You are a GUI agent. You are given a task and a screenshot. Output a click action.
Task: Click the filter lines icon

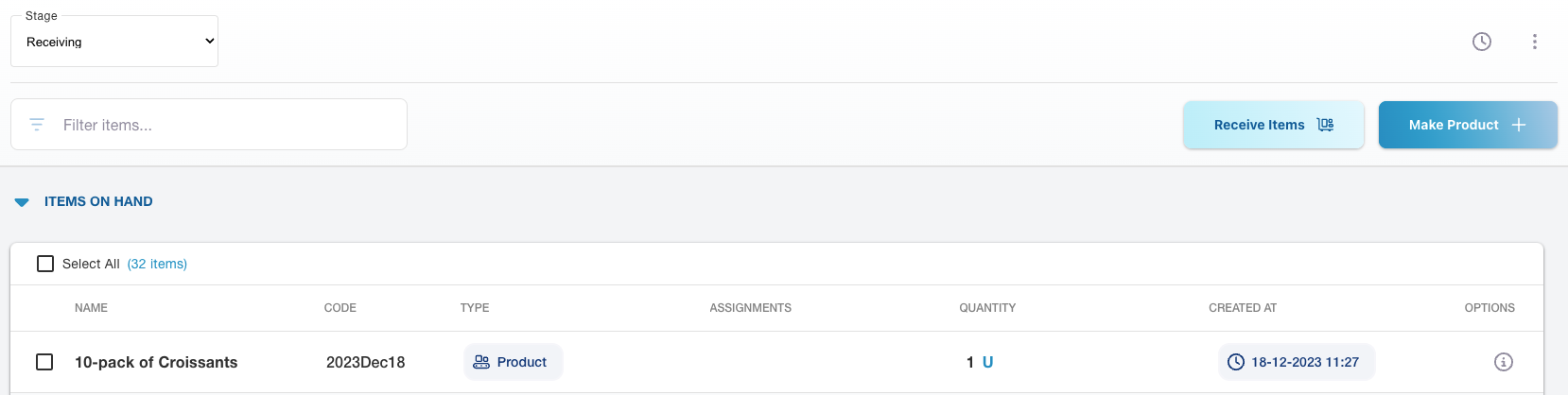[37, 125]
